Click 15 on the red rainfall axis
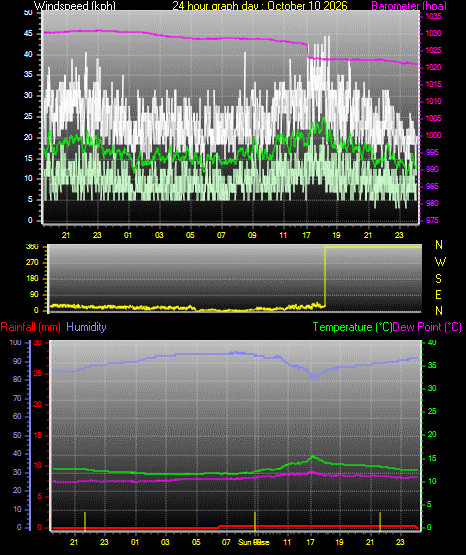The height and width of the screenshot is (555, 466). coord(38,435)
